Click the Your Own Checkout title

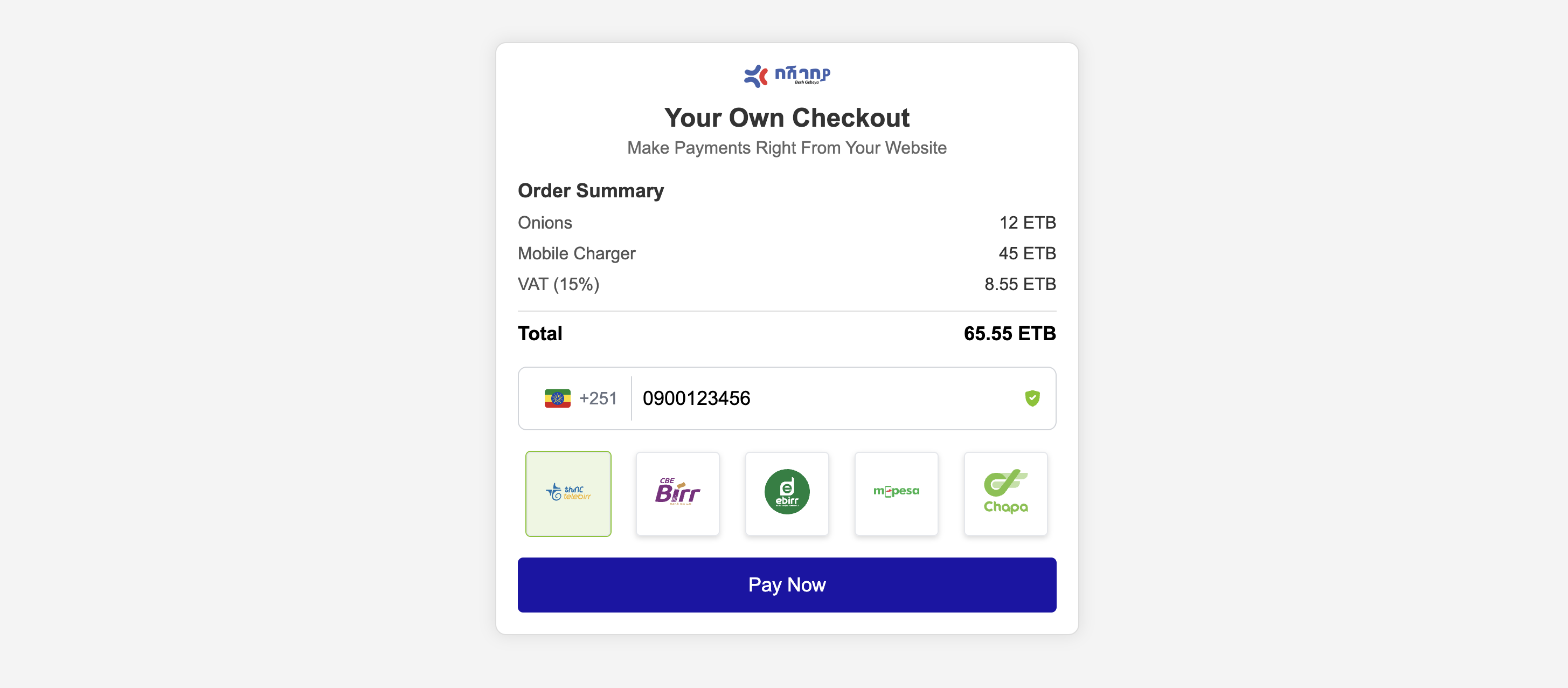pos(787,118)
